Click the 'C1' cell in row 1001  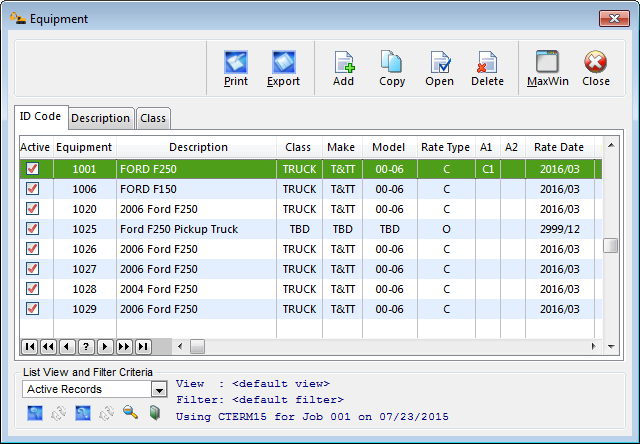(x=488, y=169)
